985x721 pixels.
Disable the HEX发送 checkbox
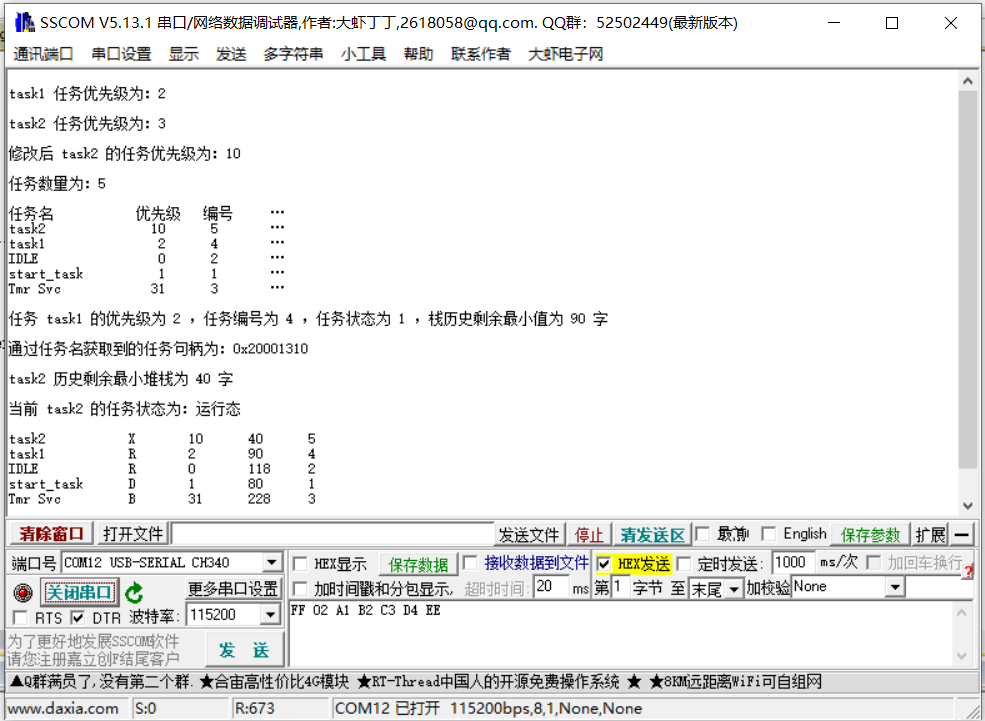pyautogui.click(x=605, y=563)
